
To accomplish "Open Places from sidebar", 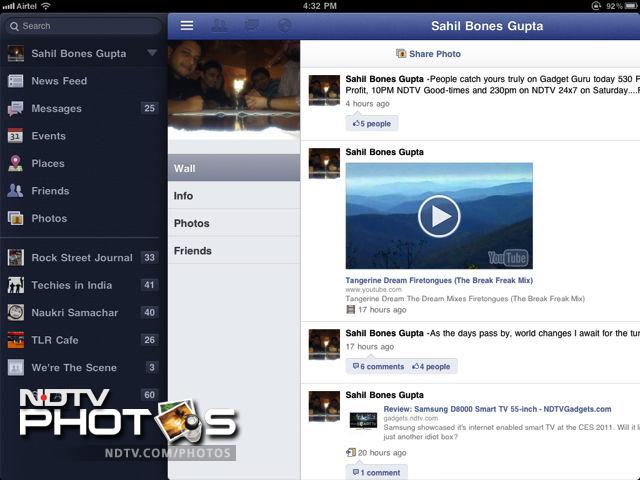I will [83, 163].
